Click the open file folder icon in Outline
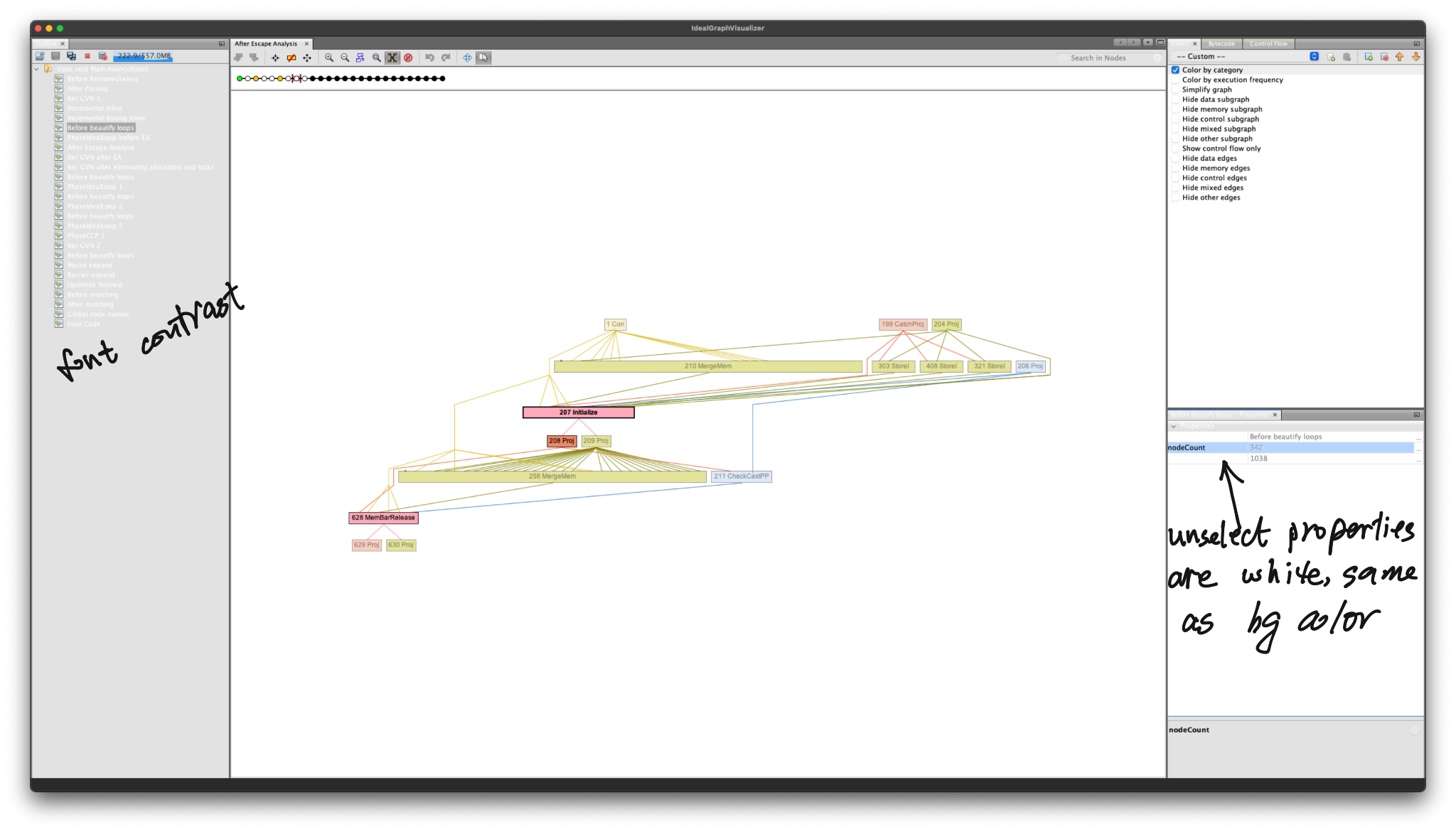This screenshot has height=832, width=1456. click(40, 56)
